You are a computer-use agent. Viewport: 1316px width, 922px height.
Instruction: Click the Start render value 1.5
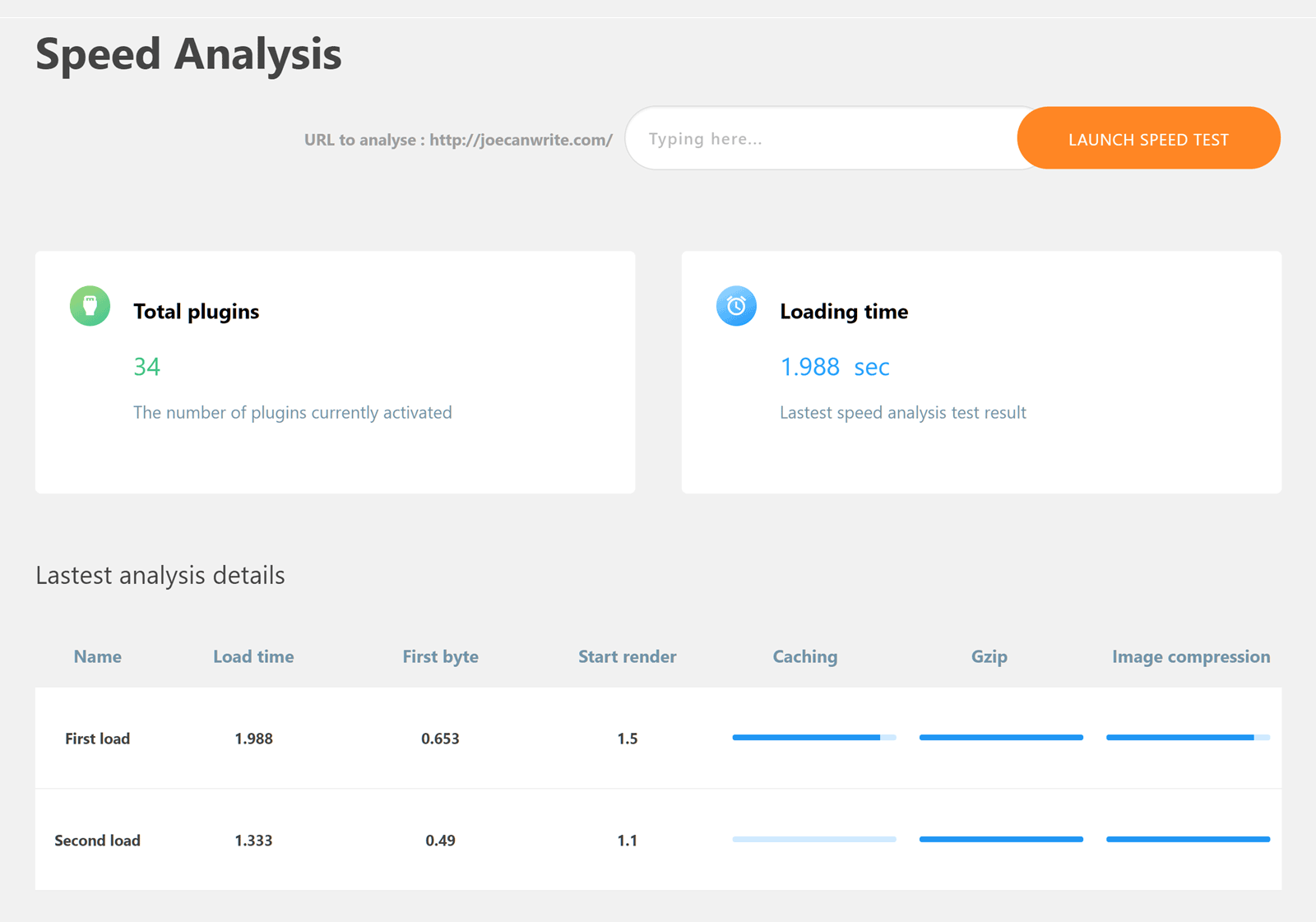pyautogui.click(x=628, y=738)
